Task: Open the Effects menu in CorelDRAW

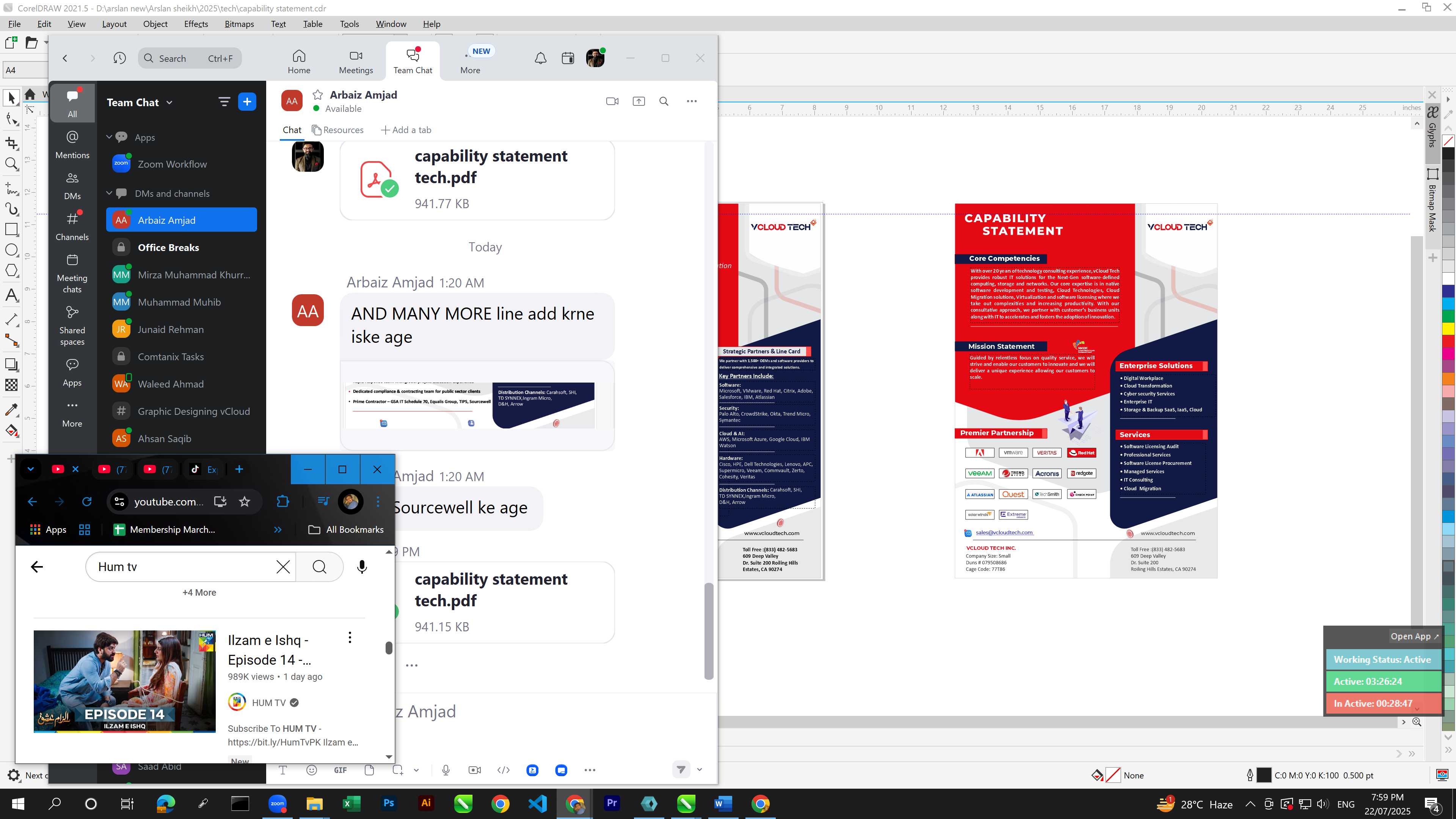Action: 196,24
